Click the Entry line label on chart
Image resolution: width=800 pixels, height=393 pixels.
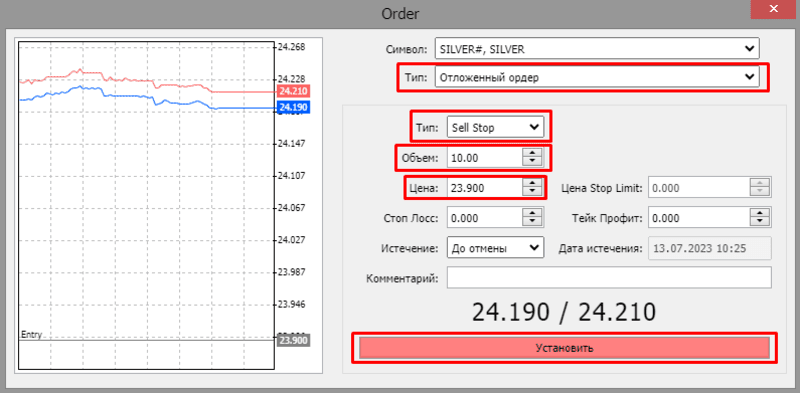[x=31, y=335]
